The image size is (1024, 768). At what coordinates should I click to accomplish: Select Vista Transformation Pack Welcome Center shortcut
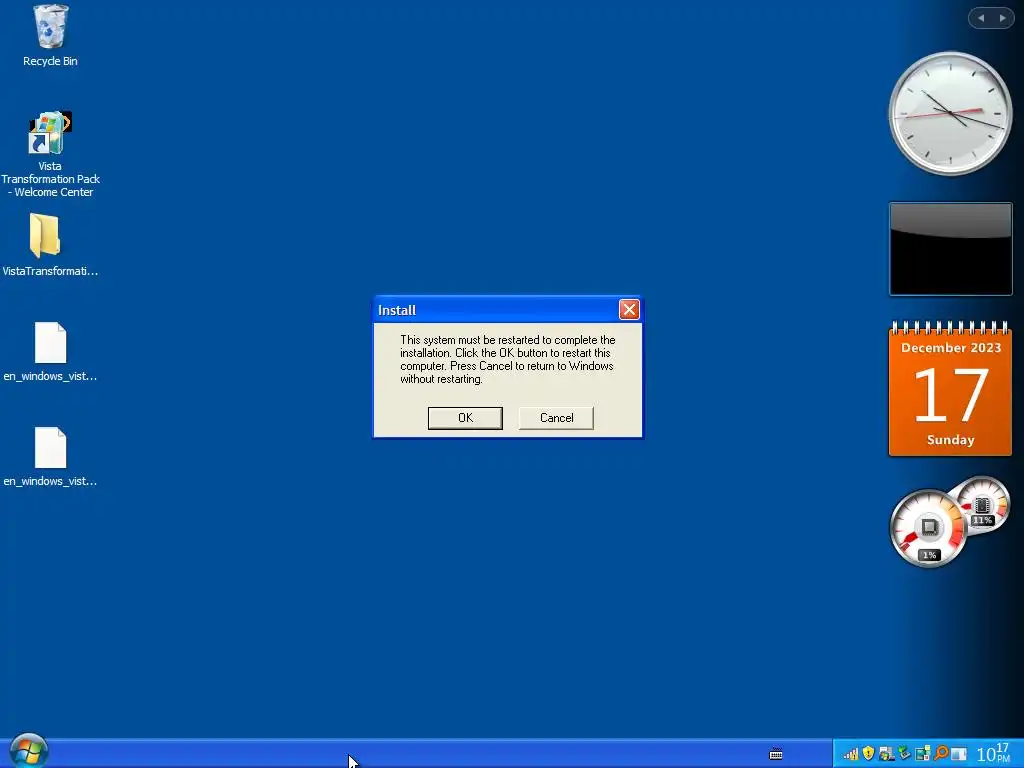coord(50,154)
